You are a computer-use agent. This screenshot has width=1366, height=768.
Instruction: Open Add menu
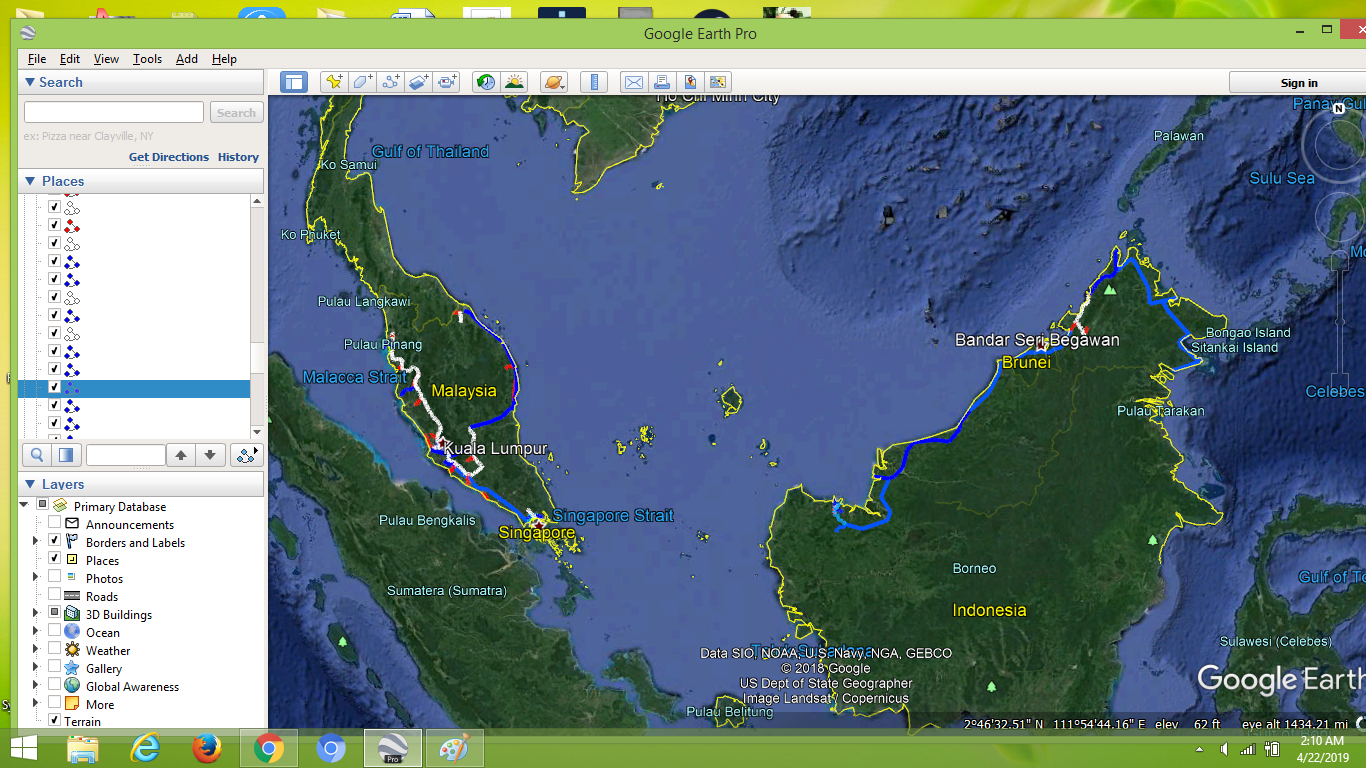pyautogui.click(x=187, y=59)
